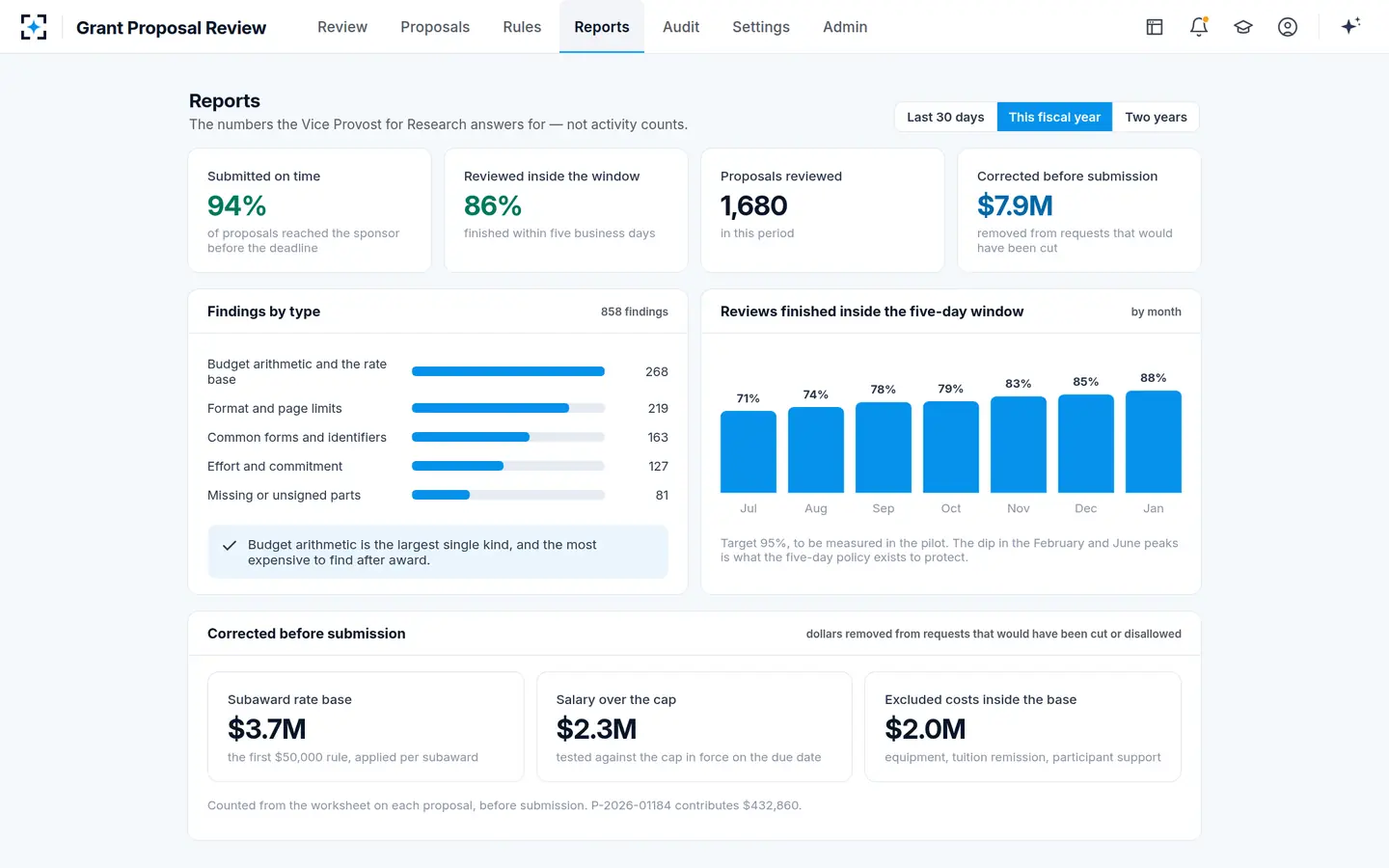Click the November 83% chart bar
Viewport: 1389px width, 868px height.
[x=1019, y=445]
